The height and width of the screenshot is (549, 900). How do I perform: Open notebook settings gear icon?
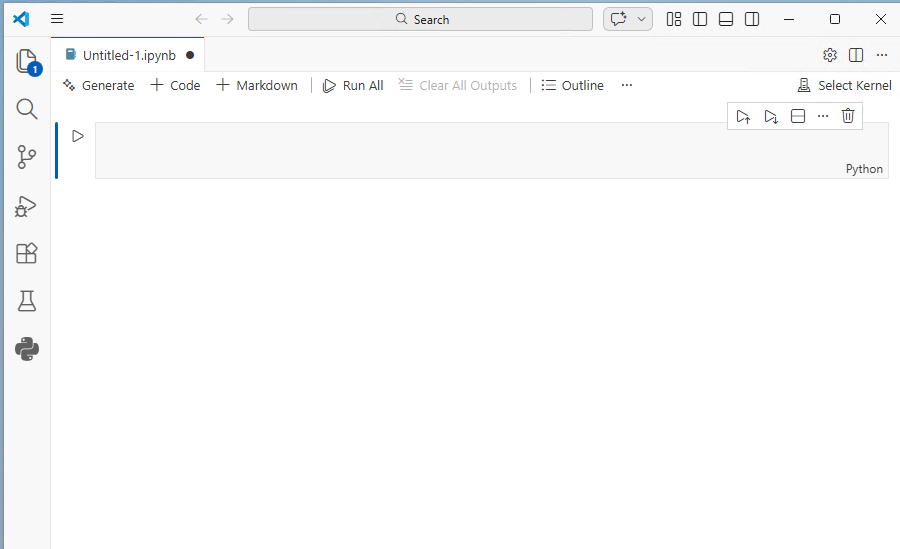click(x=830, y=55)
